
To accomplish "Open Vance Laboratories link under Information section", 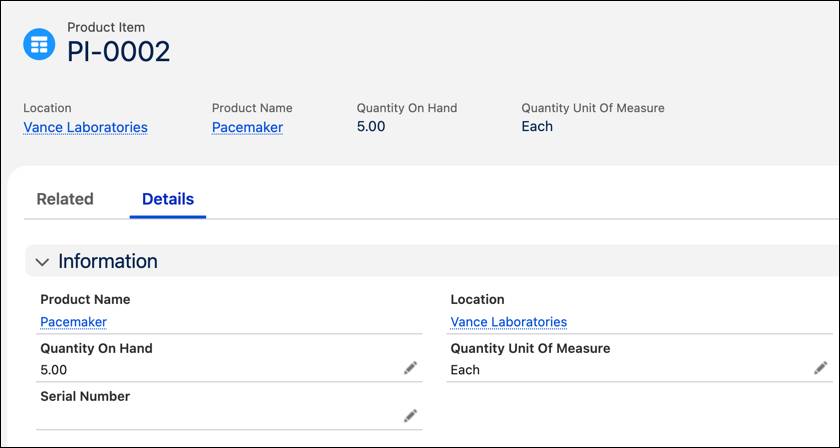I will point(508,322).
